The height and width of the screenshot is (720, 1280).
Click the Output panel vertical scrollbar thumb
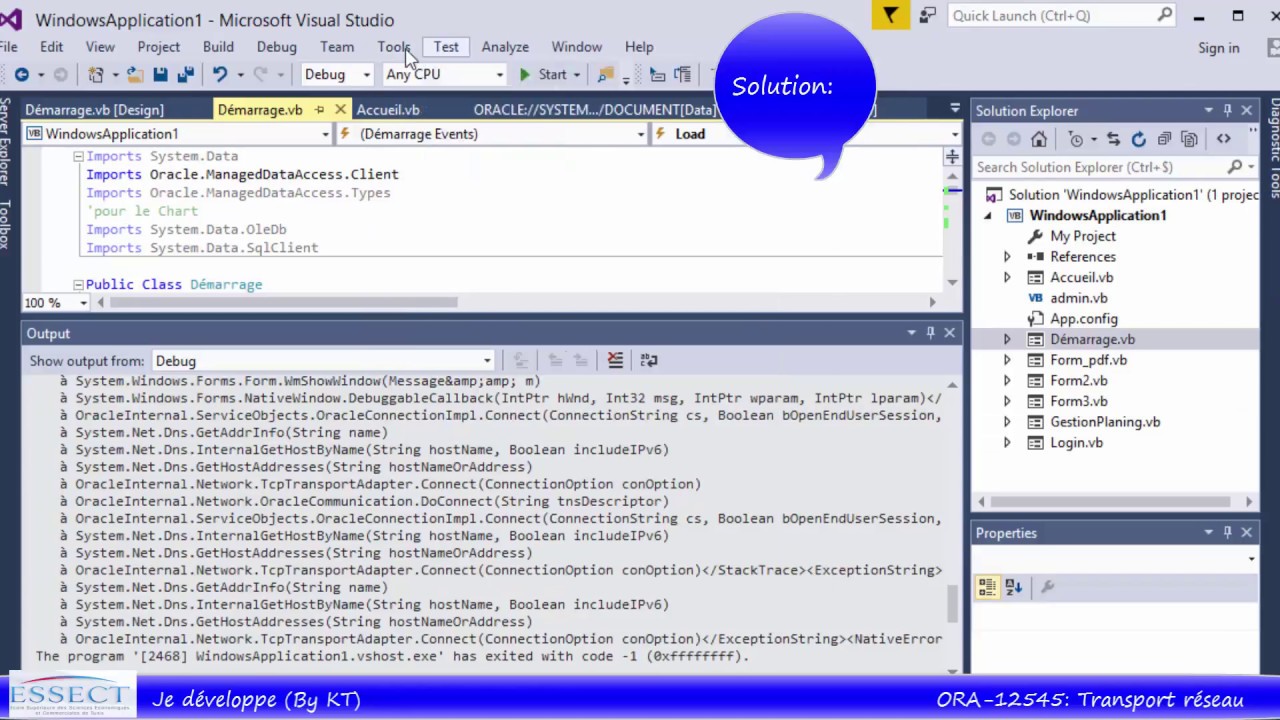[x=951, y=604]
